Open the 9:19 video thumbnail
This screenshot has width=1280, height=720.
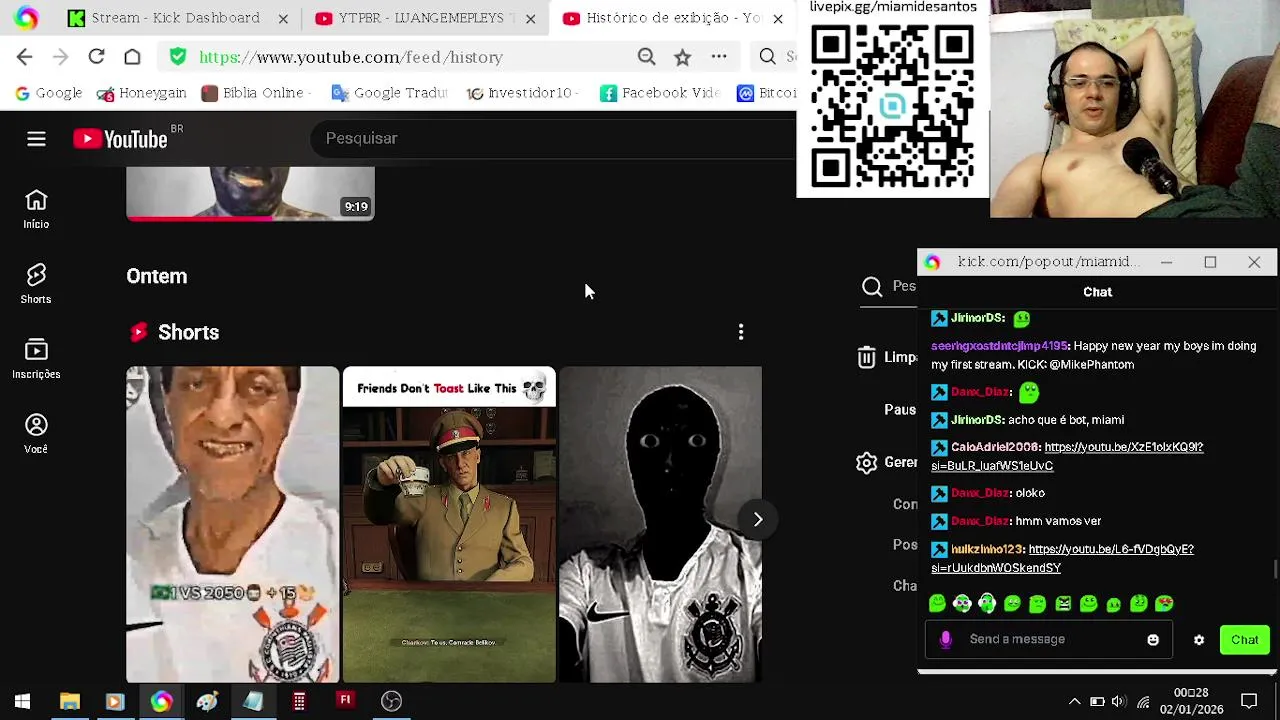point(250,193)
